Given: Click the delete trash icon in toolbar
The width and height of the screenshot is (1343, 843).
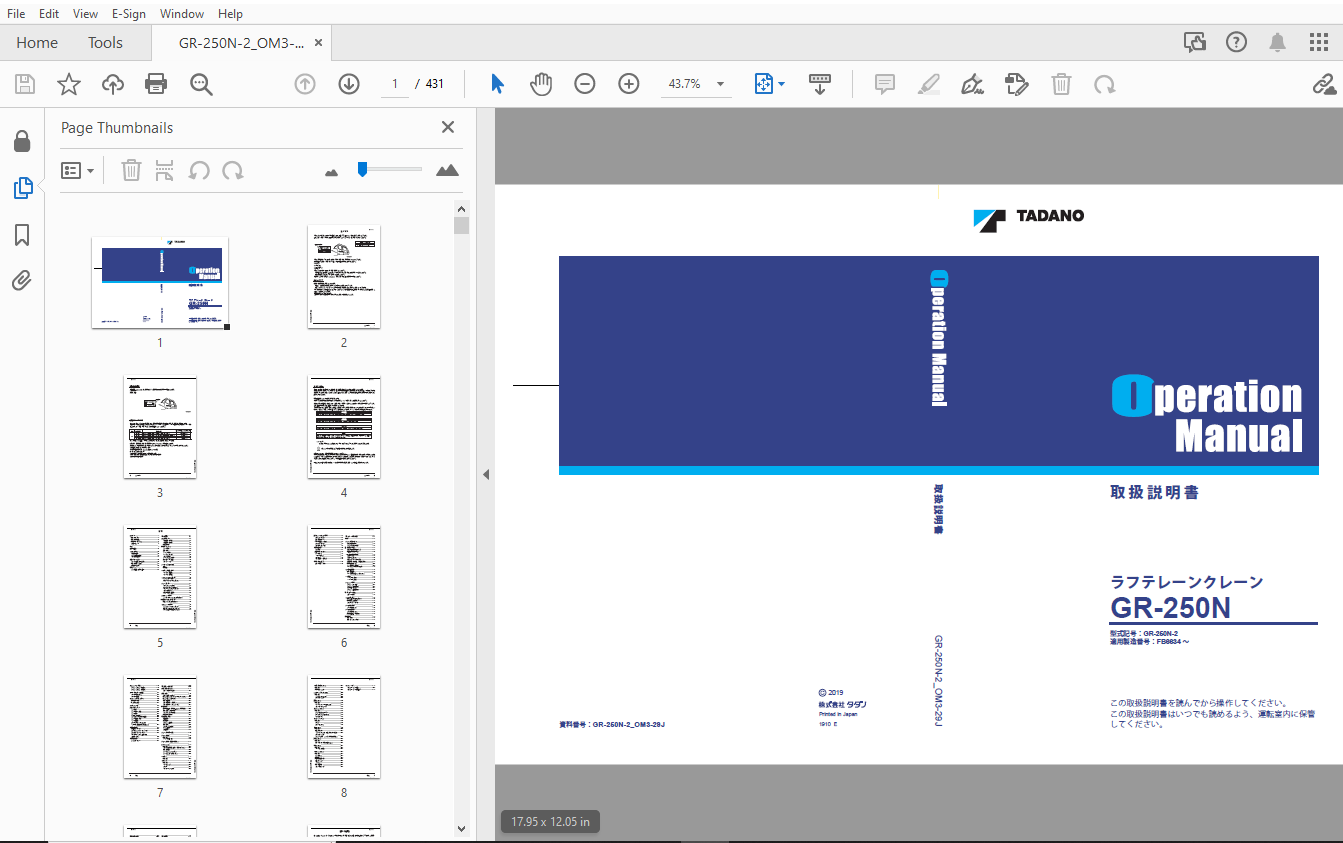Looking at the screenshot, I should [1061, 84].
